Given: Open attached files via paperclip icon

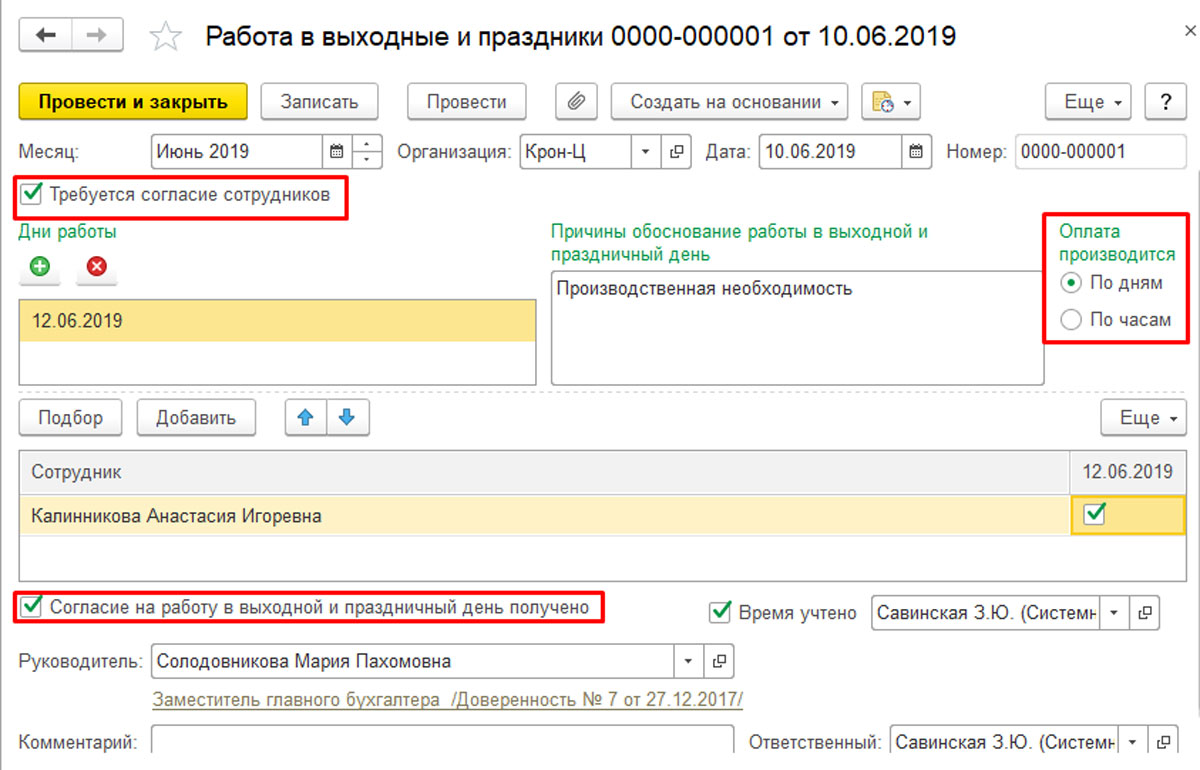Looking at the screenshot, I should pyautogui.click(x=576, y=101).
